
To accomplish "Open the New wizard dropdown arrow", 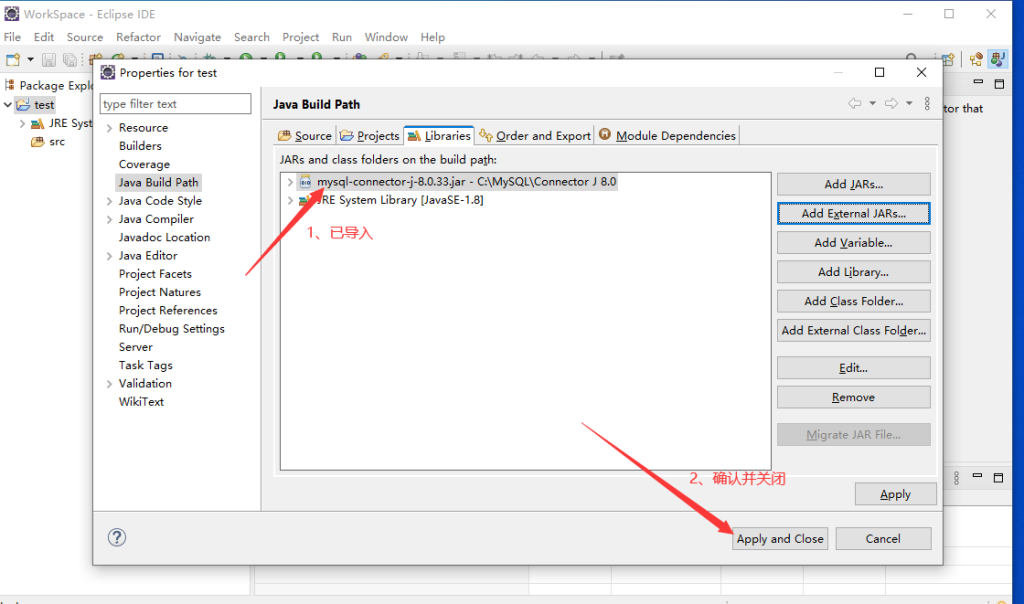I will 30,60.
